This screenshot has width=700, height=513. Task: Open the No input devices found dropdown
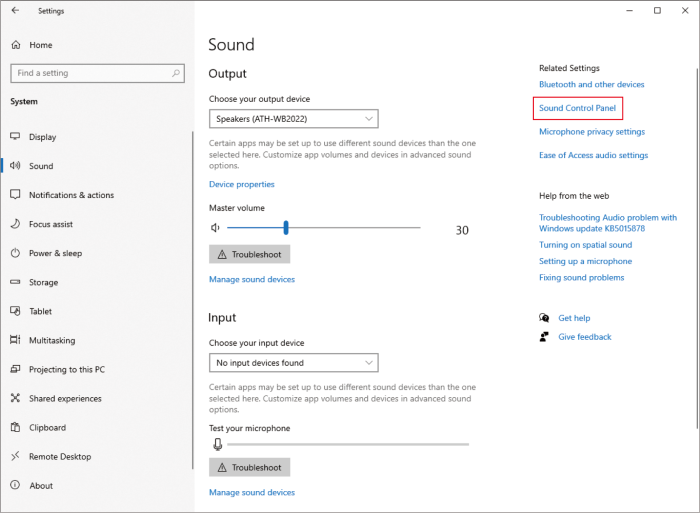point(294,363)
